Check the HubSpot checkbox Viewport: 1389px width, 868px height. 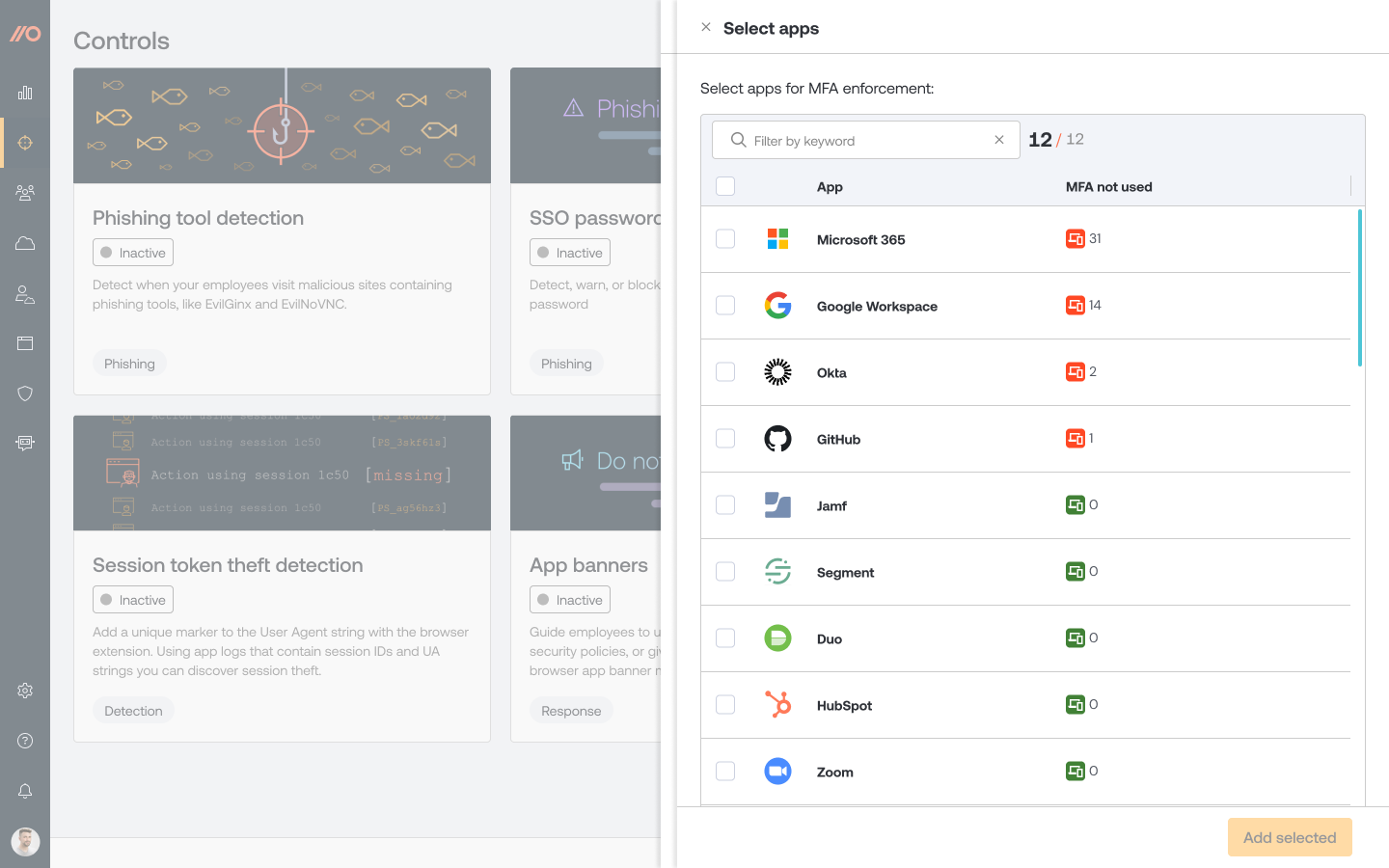[725, 705]
